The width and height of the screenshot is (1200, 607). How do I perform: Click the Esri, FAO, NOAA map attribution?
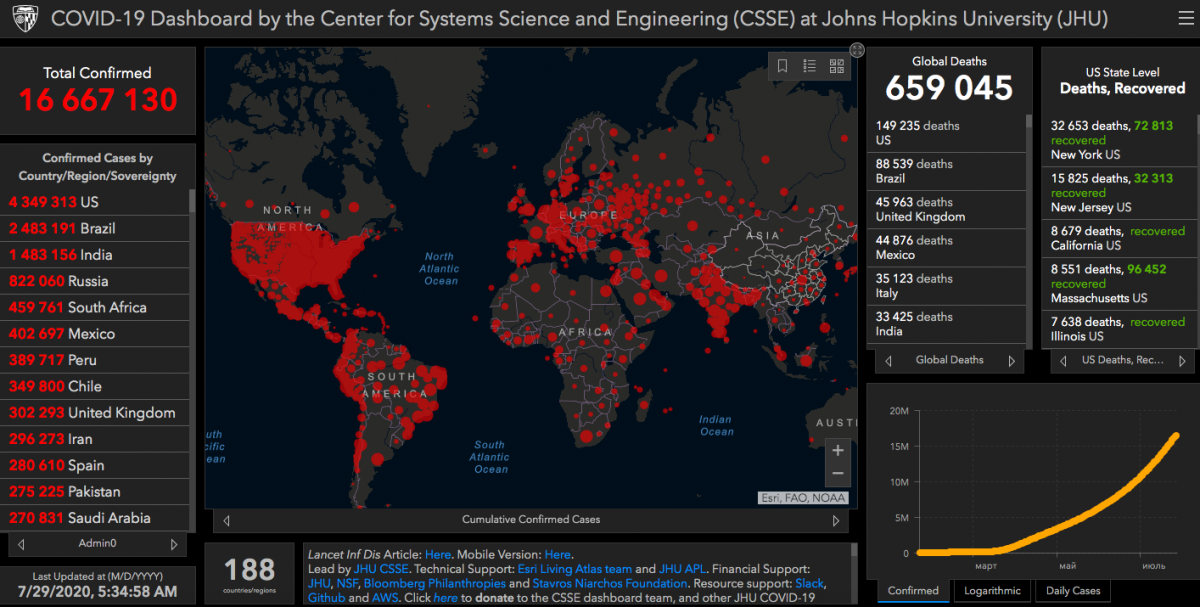pyautogui.click(x=802, y=498)
